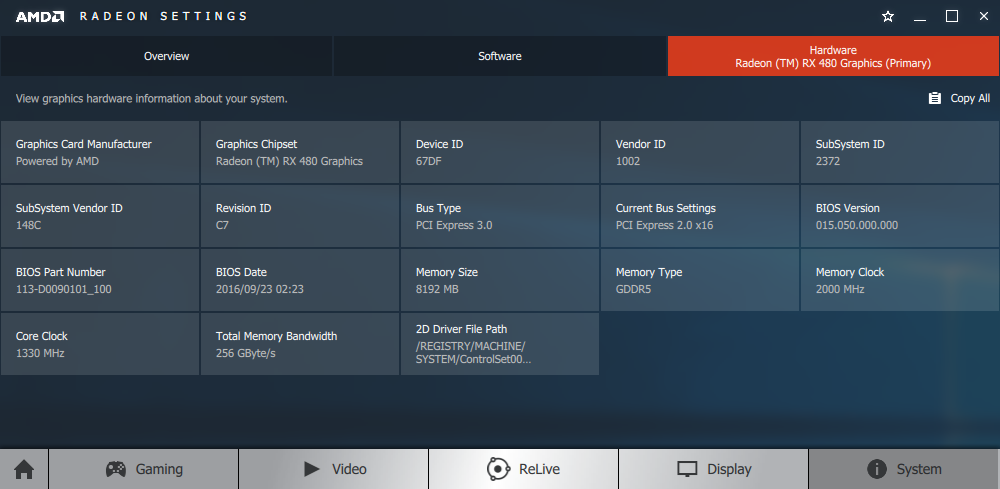Click Core Clock 1330 MHz value

coord(40,353)
